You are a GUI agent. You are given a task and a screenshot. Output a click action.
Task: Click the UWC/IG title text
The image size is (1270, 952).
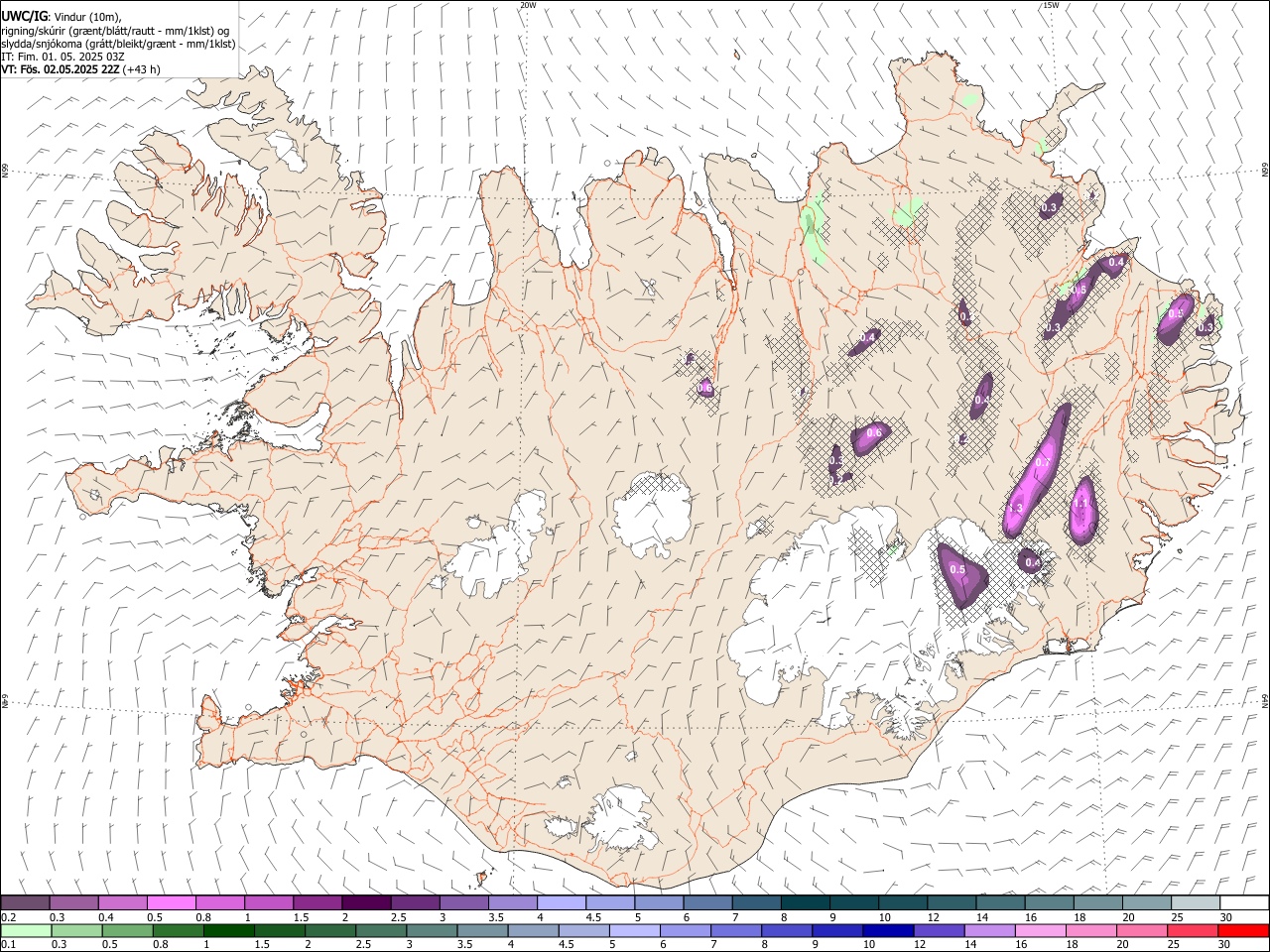(24, 16)
